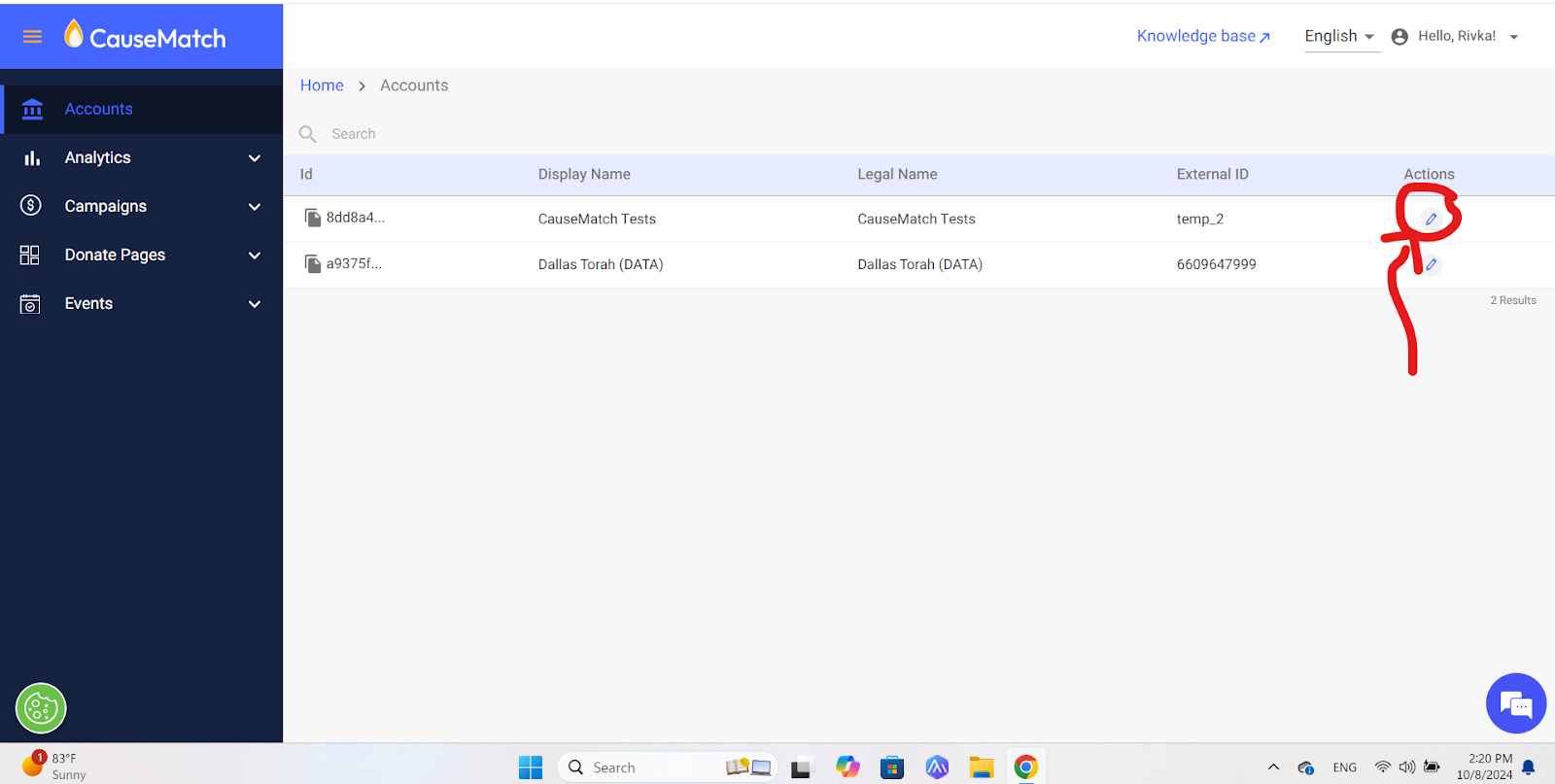1555x784 pixels.
Task: Click the Legal Name column header
Action: click(x=897, y=174)
